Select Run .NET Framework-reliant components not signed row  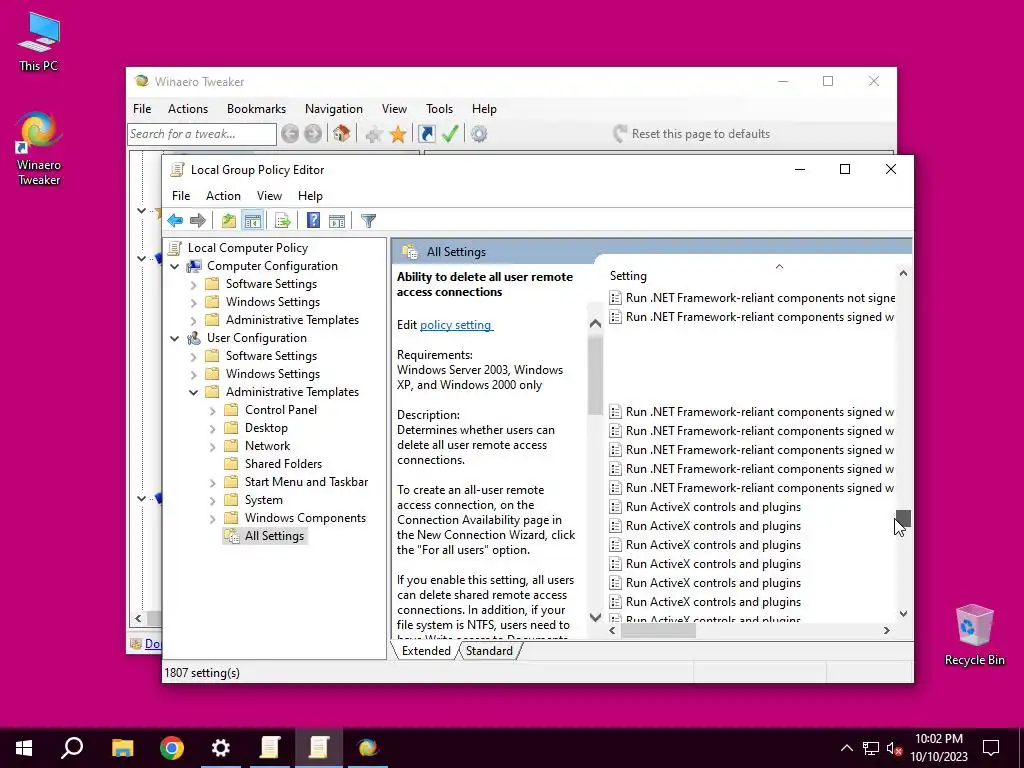751,298
